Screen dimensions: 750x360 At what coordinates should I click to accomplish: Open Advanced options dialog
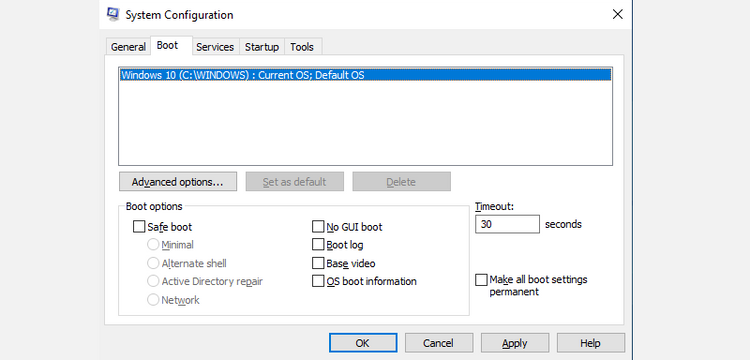[x=178, y=182]
